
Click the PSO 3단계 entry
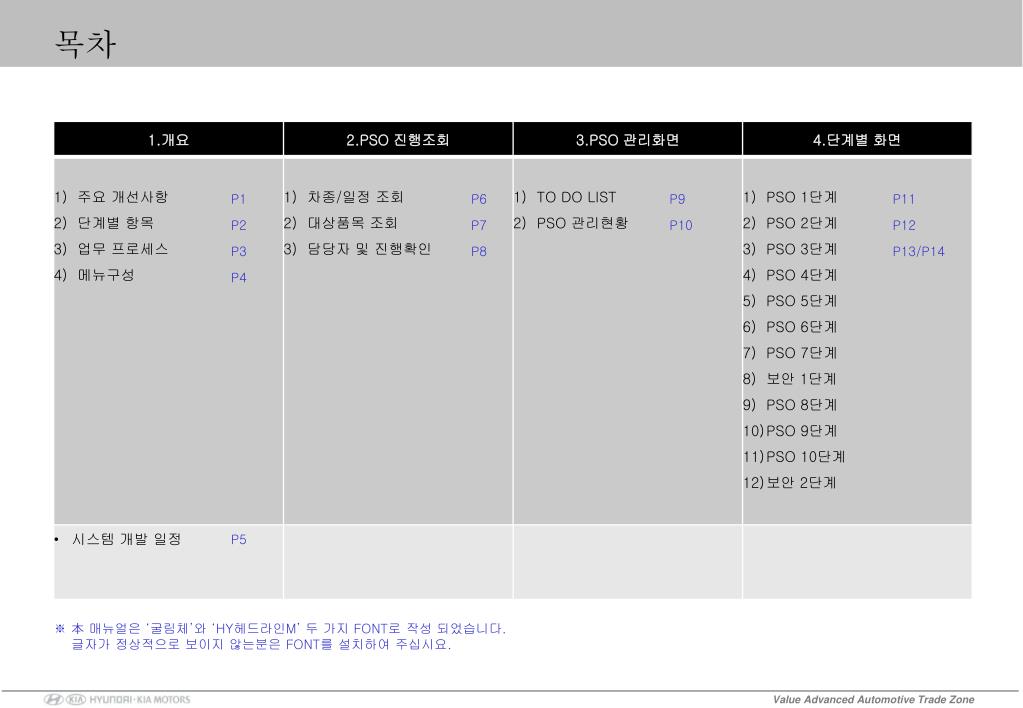click(x=801, y=249)
